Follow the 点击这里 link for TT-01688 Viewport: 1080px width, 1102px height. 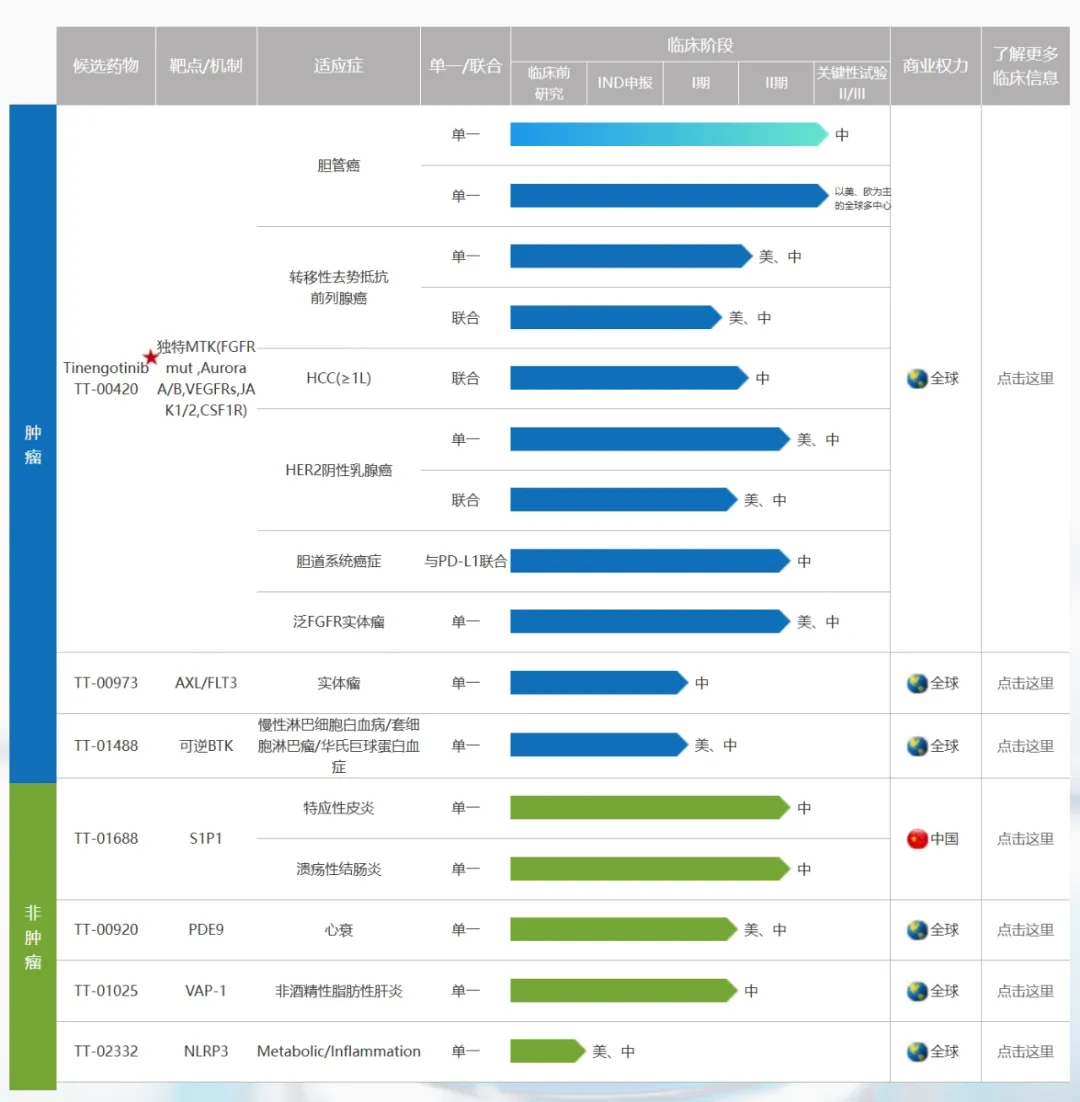pyautogui.click(x=1025, y=839)
